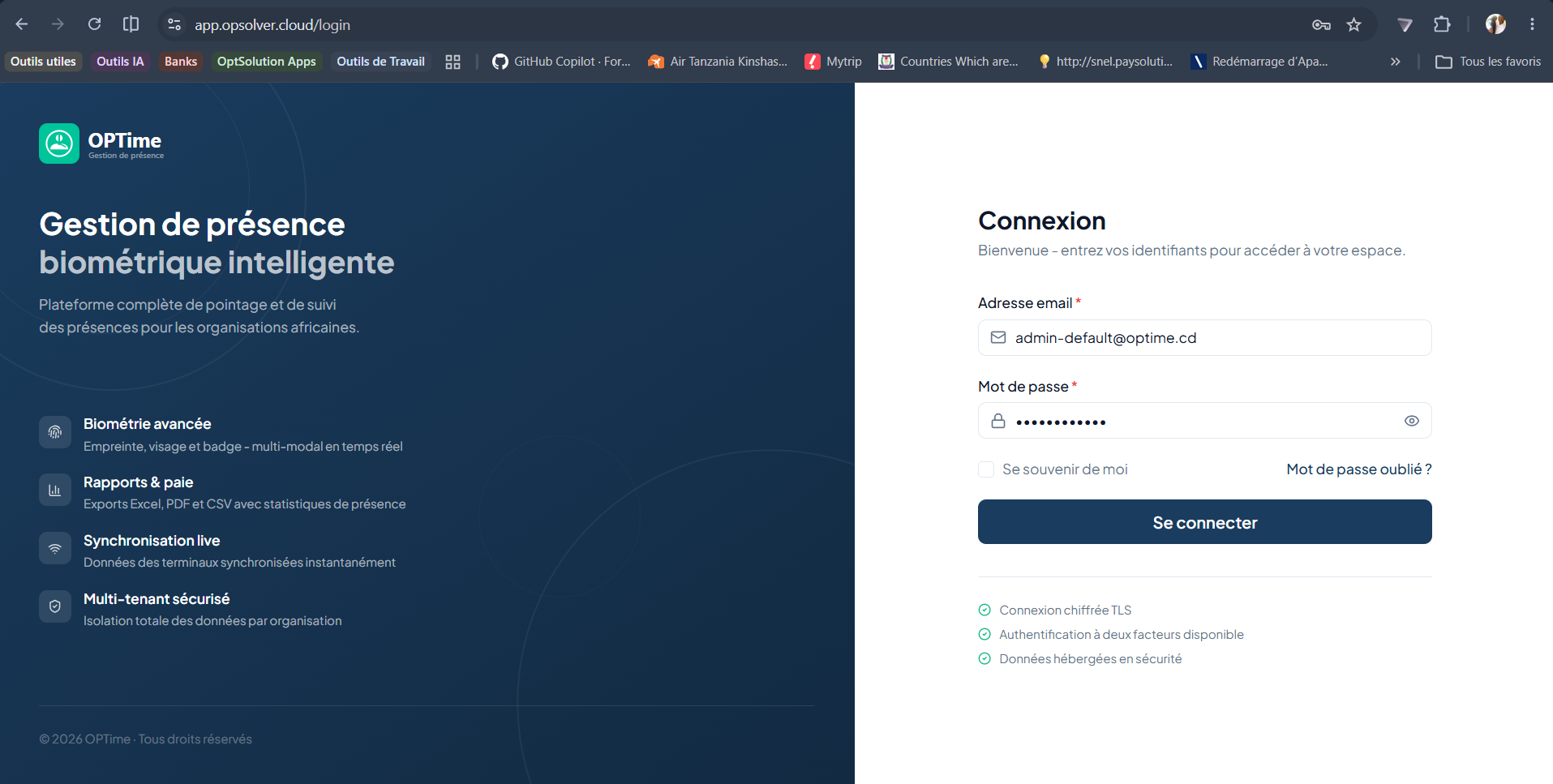This screenshot has width=1553, height=784.
Task: Open the side panel icon in toolbar
Action: point(131,24)
